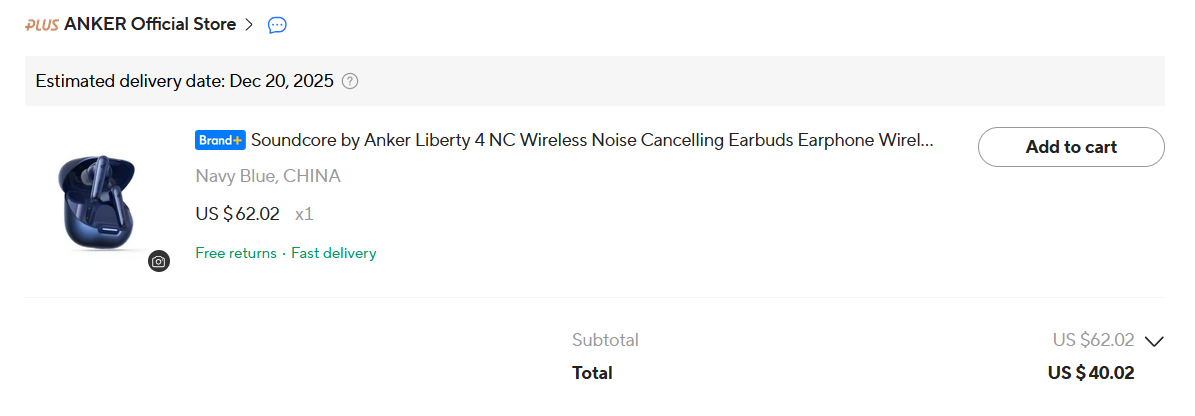The image size is (1195, 416).
Task: Click the total amount US $40.02
Action: [1091, 373]
